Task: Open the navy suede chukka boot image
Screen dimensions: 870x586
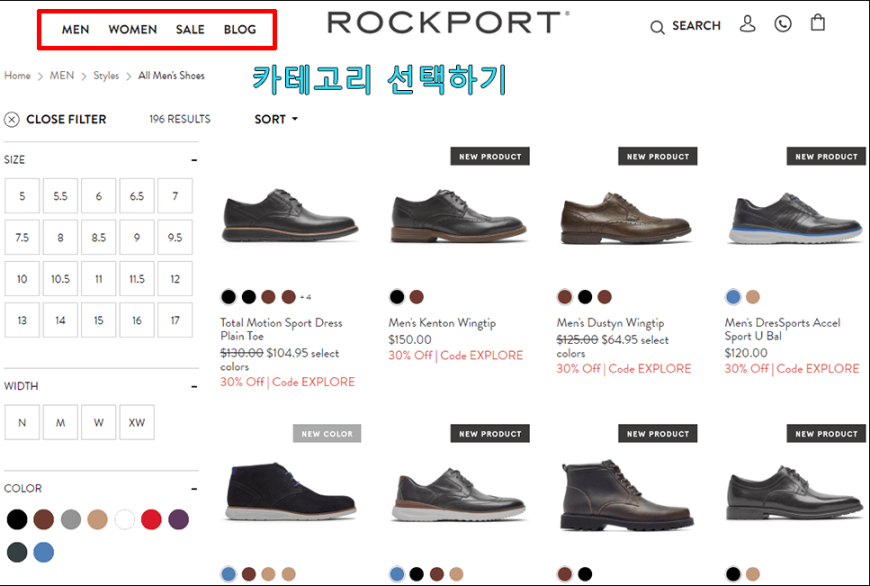Action: pyautogui.click(x=291, y=491)
